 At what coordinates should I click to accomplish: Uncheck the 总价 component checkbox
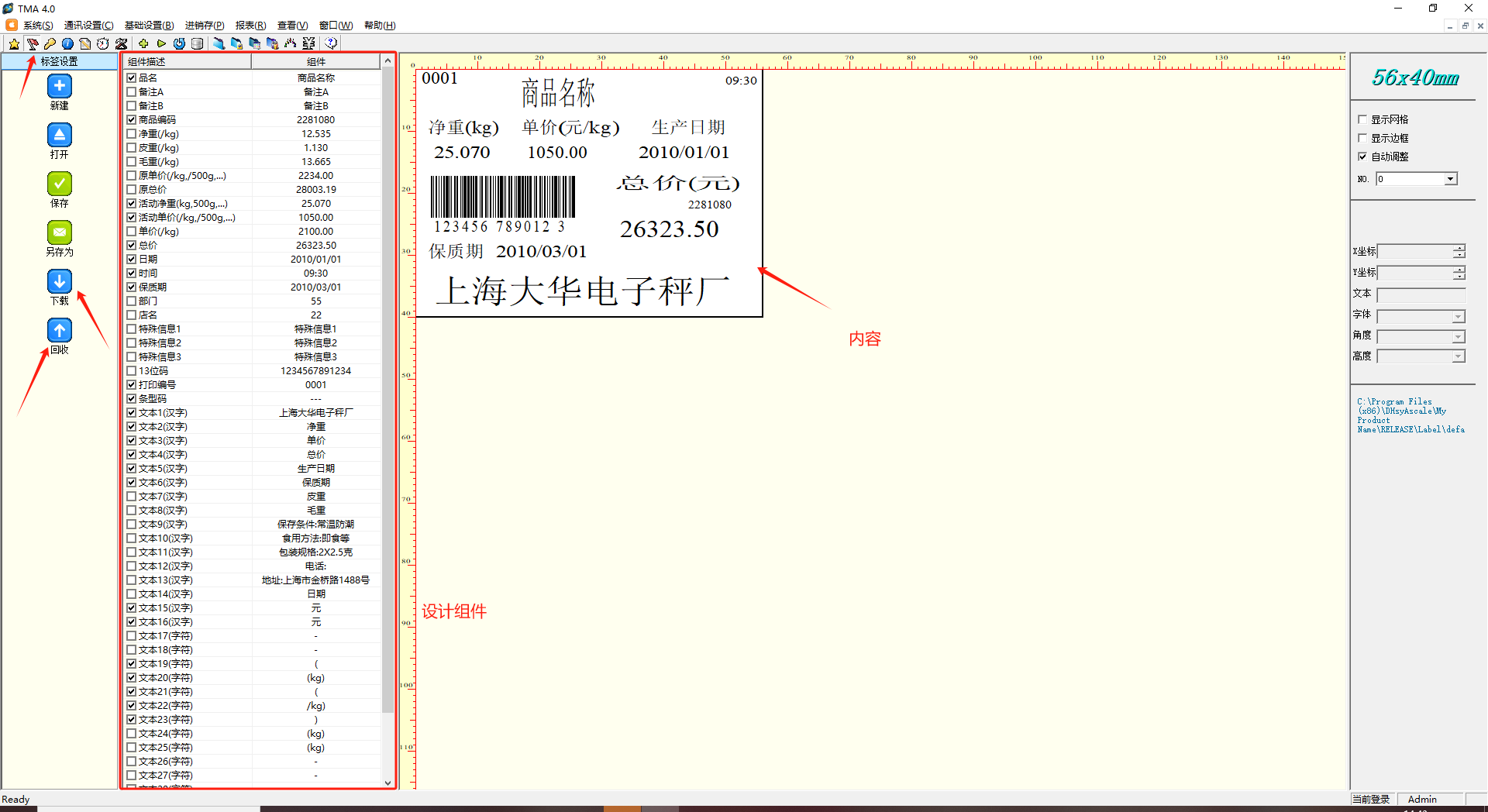[132, 245]
